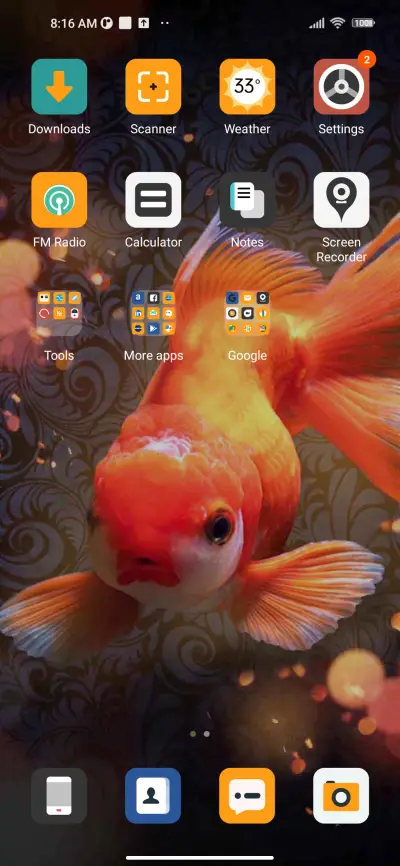
Task: Tap the Wi-Fi status icon
Action: (x=337, y=23)
